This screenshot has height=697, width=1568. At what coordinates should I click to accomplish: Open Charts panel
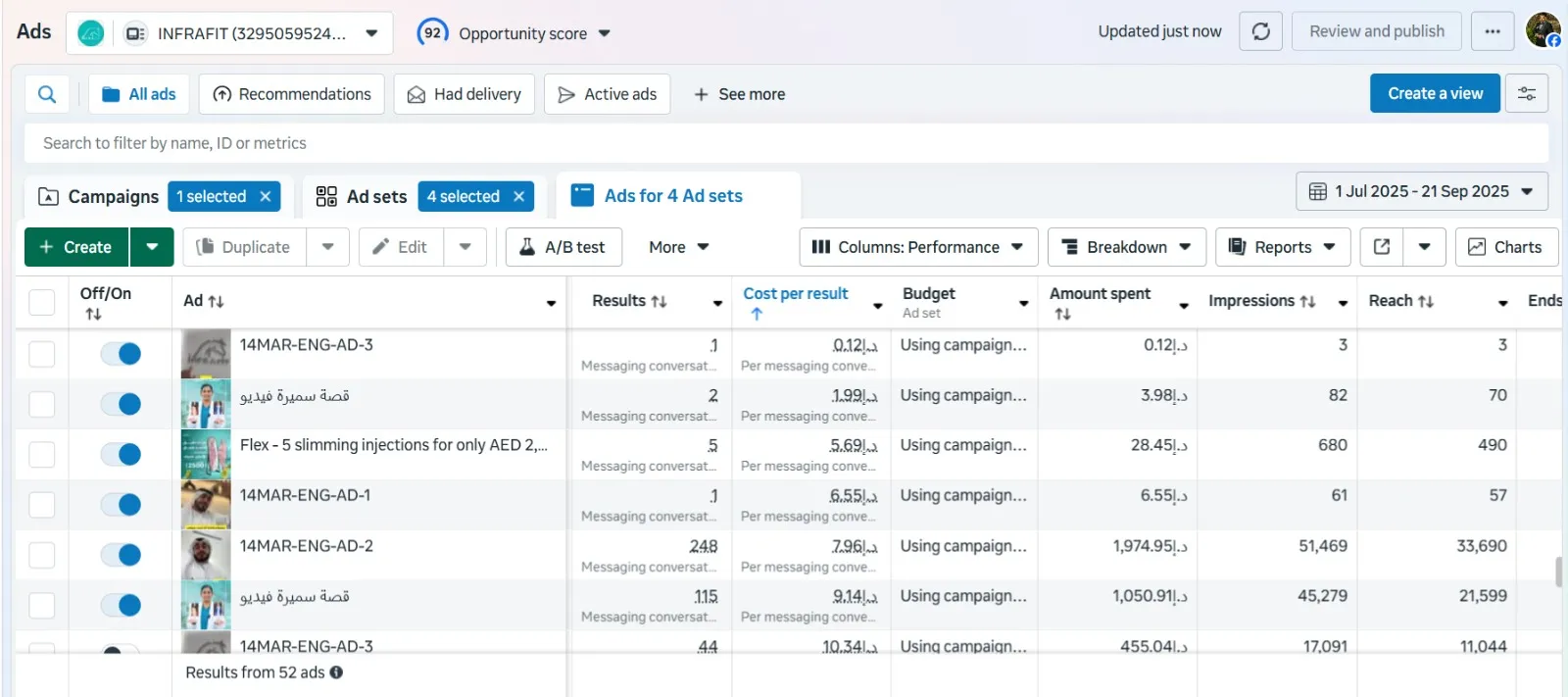pyautogui.click(x=1505, y=247)
